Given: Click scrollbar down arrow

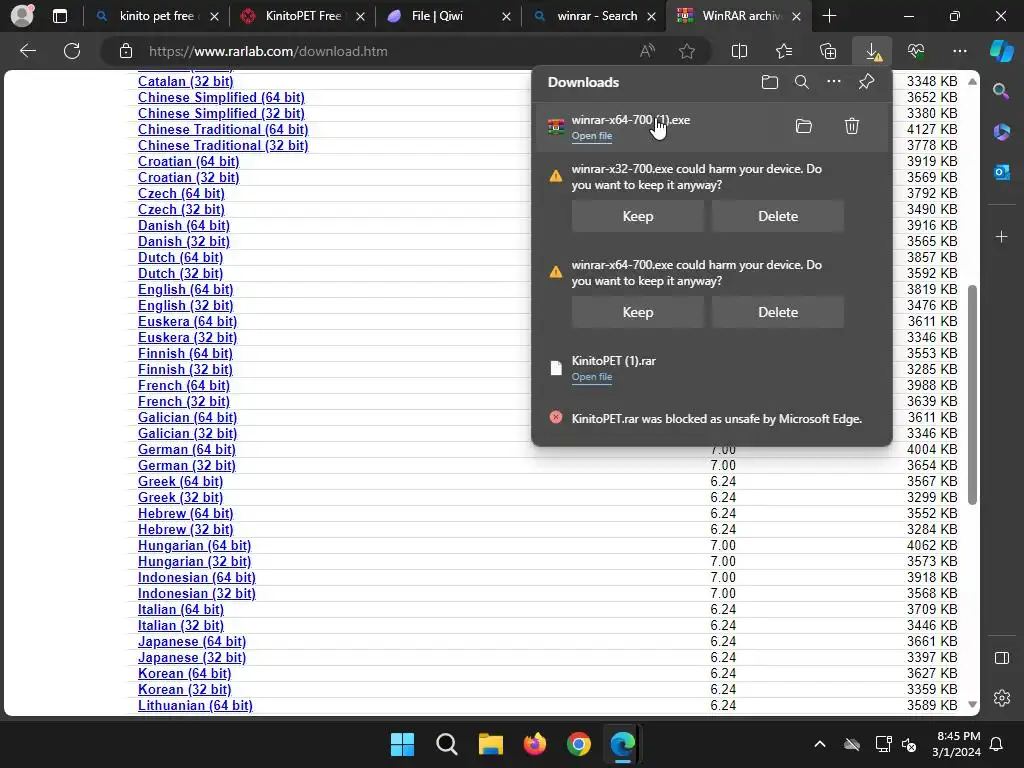Looking at the screenshot, I should (972, 705).
